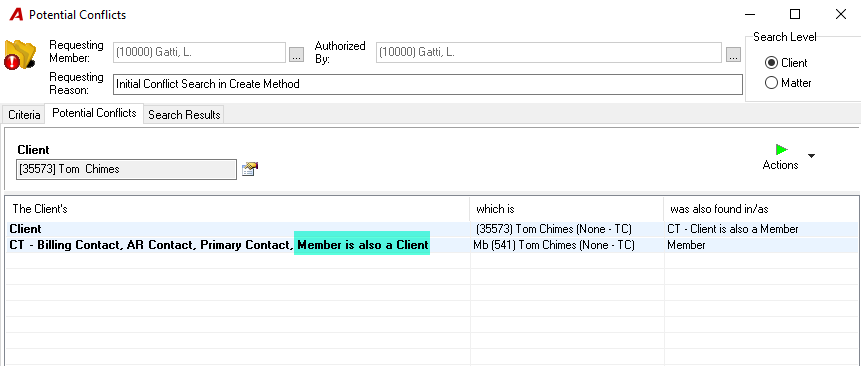Click the highlighted 'Member is also a Client'
The image size is (861, 366).
[x=362, y=245]
